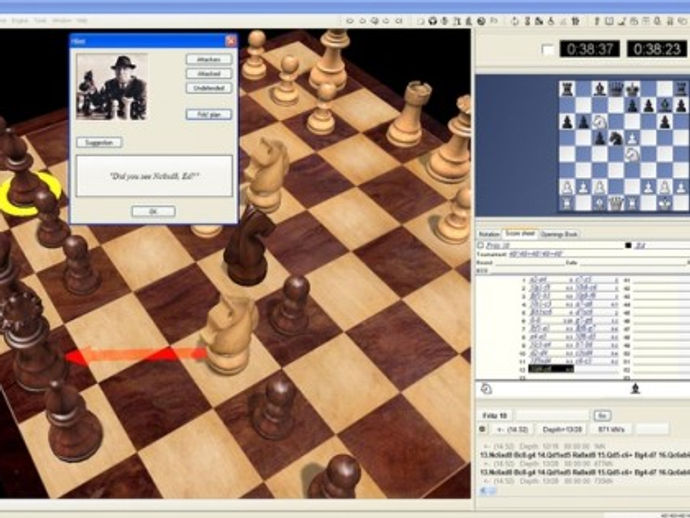690x518 pixels.
Task: Switch to the Notation tab
Action: pyautogui.click(x=489, y=234)
